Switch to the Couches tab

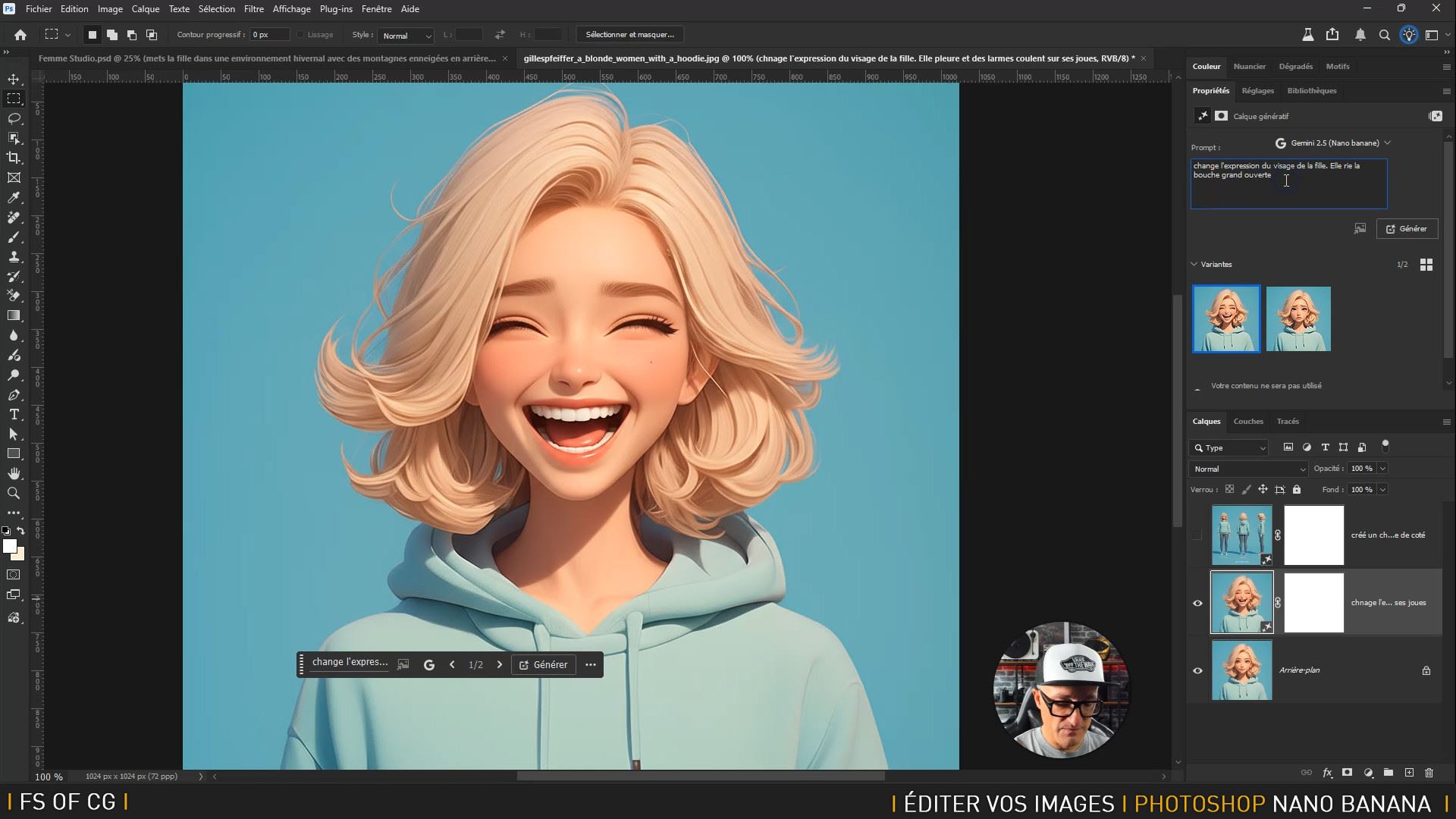tap(1247, 421)
